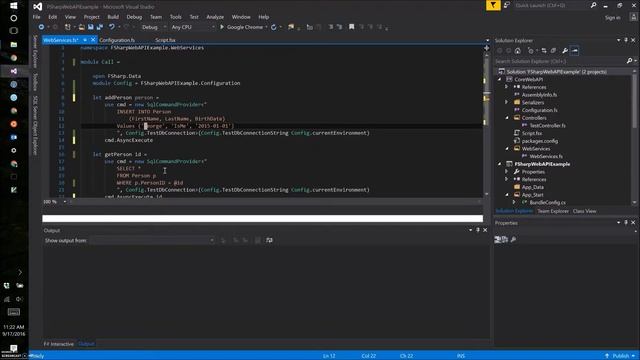Click the New Project toolbar icon
640x360 pixels.
point(68,27)
